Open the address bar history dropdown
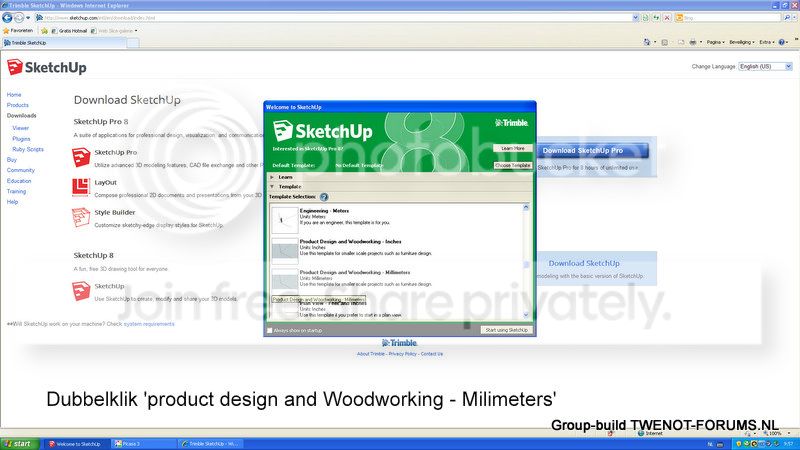The image size is (800, 450). 636,18
